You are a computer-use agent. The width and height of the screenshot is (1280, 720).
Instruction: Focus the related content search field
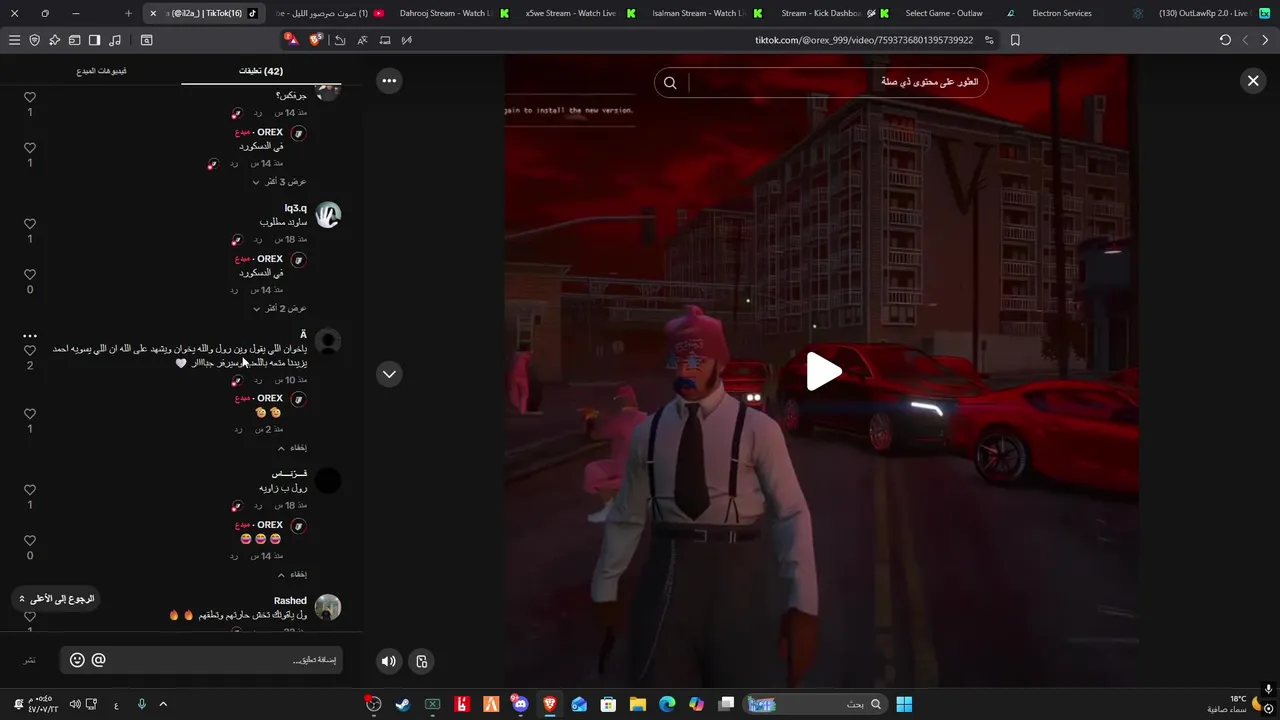pos(832,83)
